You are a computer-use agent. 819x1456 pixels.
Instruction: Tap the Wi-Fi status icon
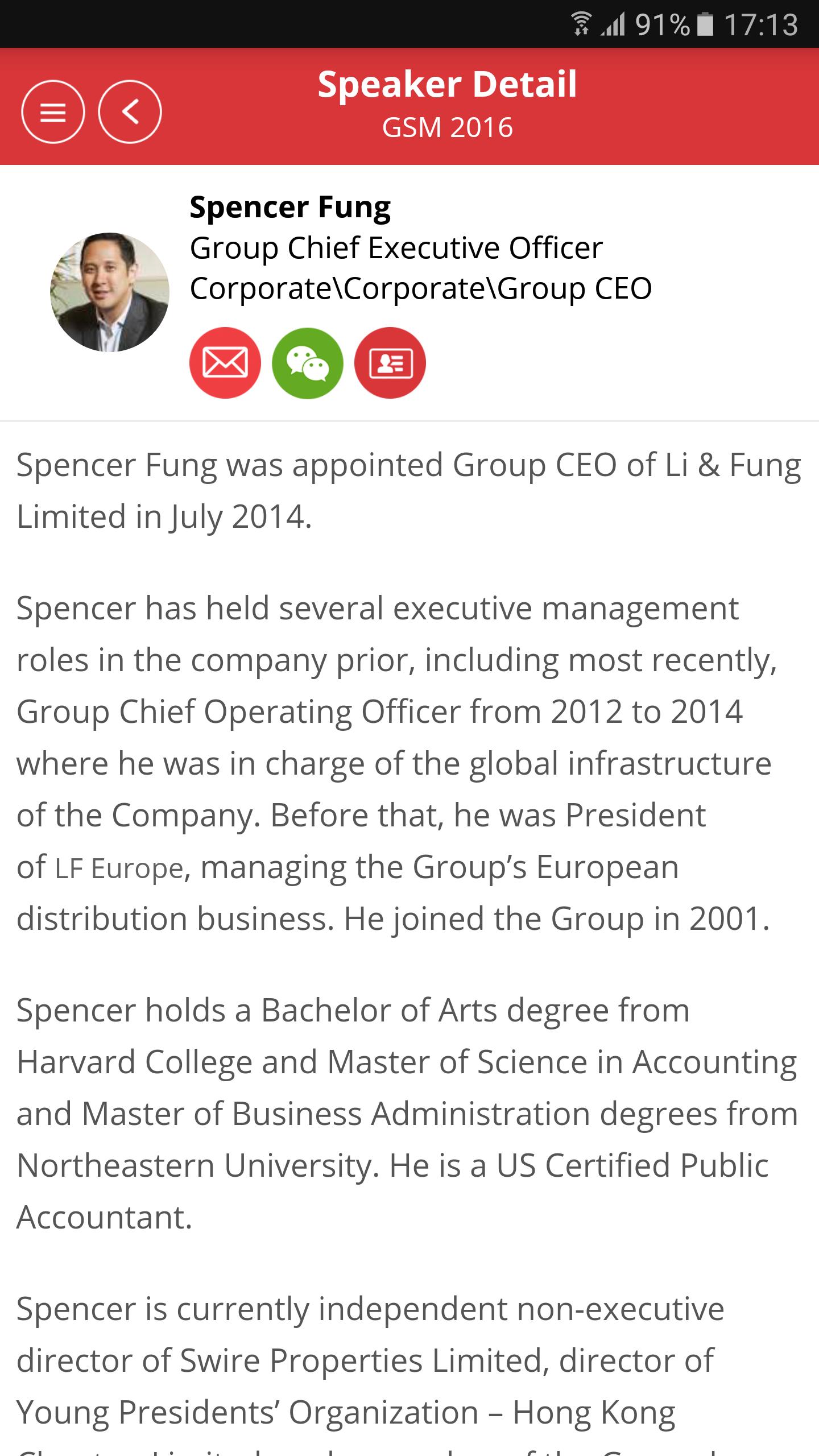click(x=581, y=24)
